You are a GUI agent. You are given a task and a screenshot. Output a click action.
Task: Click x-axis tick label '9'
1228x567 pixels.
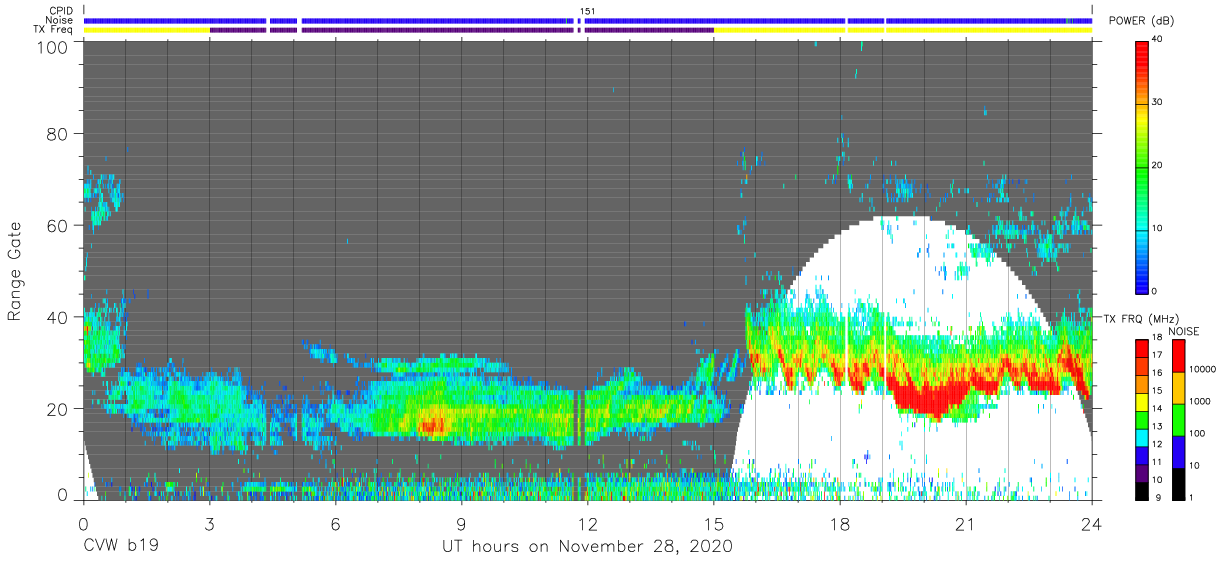[461, 524]
